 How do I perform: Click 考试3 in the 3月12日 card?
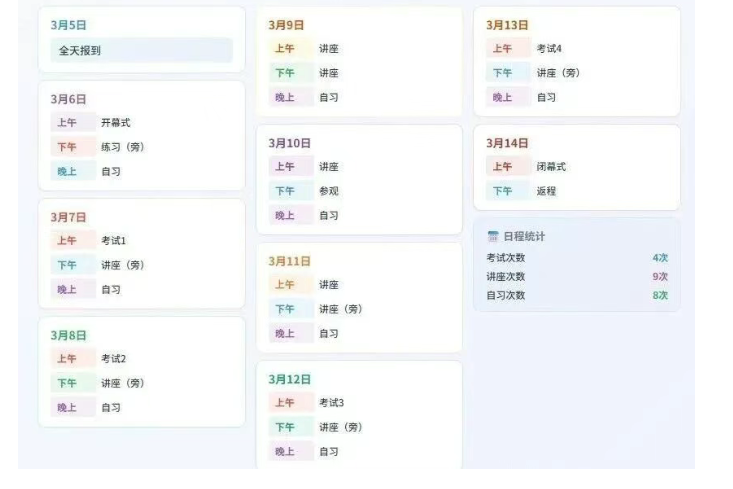point(332,403)
